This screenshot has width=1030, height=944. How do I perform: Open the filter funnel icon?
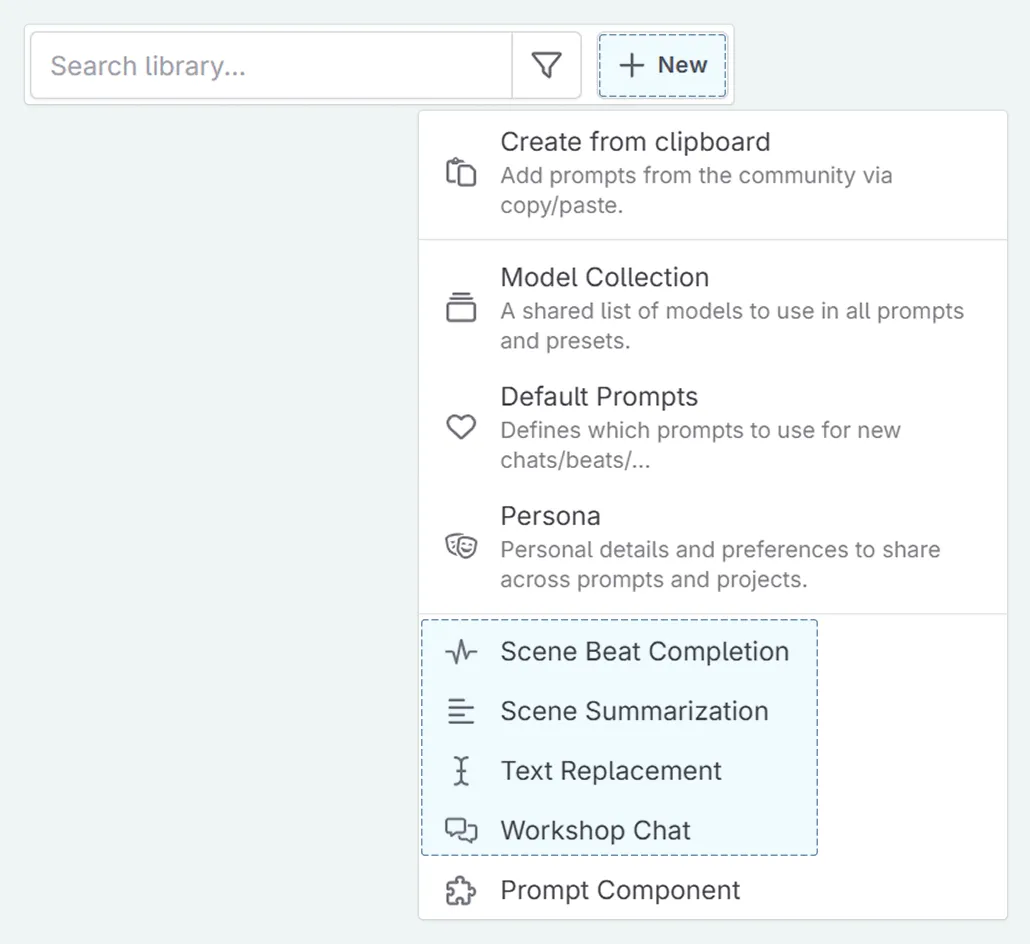[x=546, y=64]
